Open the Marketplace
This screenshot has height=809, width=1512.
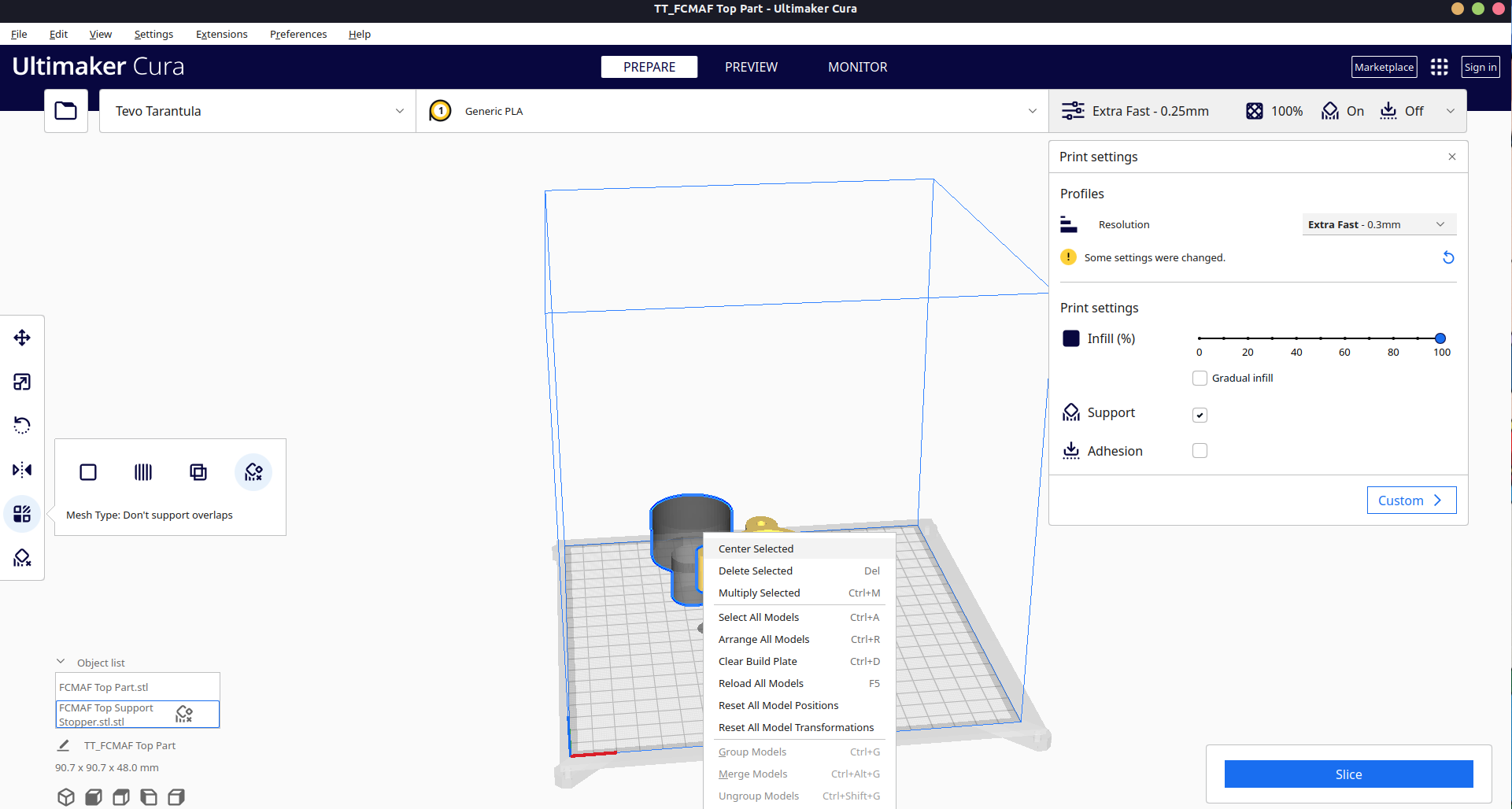point(1384,67)
